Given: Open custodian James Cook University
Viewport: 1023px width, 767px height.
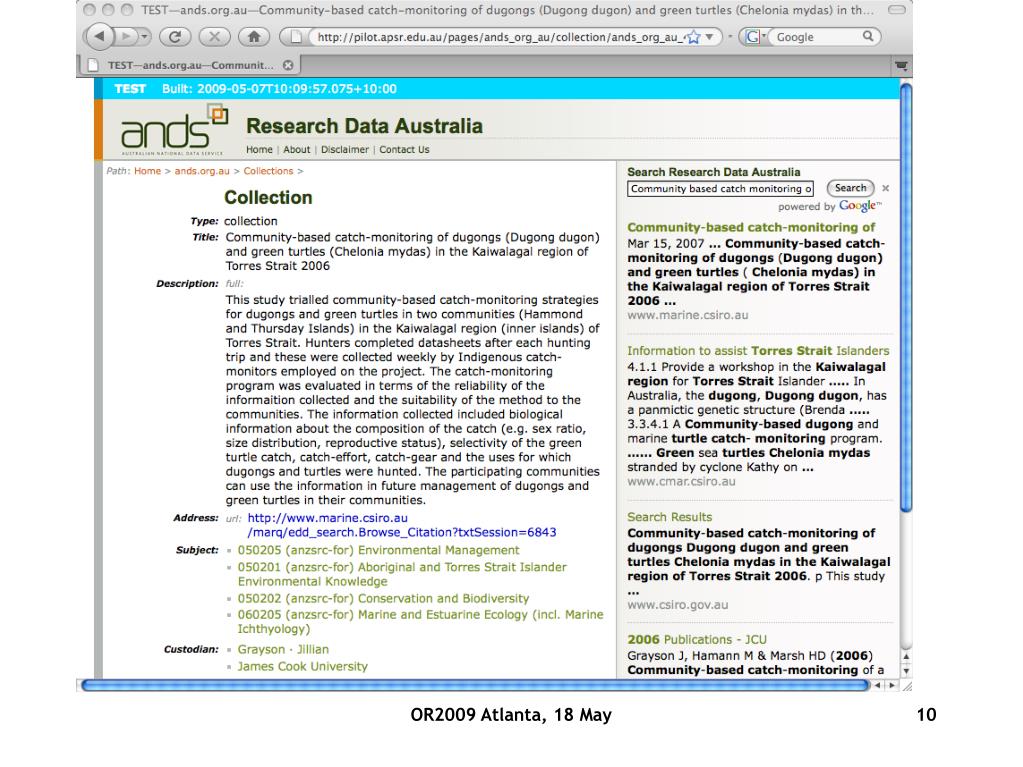Looking at the screenshot, I should [302, 666].
